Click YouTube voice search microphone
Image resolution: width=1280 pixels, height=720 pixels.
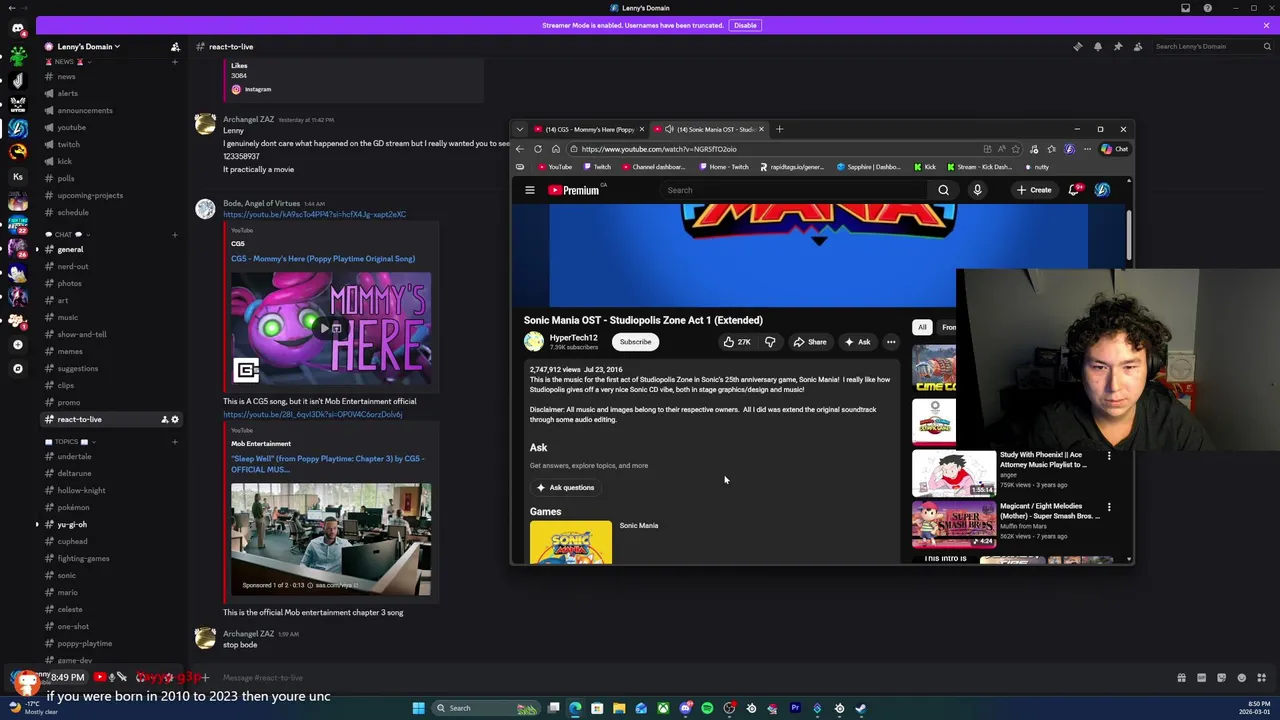(x=977, y=190)
